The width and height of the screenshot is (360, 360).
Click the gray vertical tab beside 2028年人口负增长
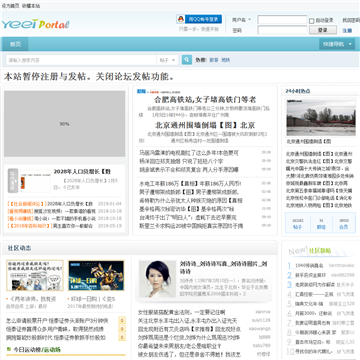pyautogui.click(x=13, y=180)
